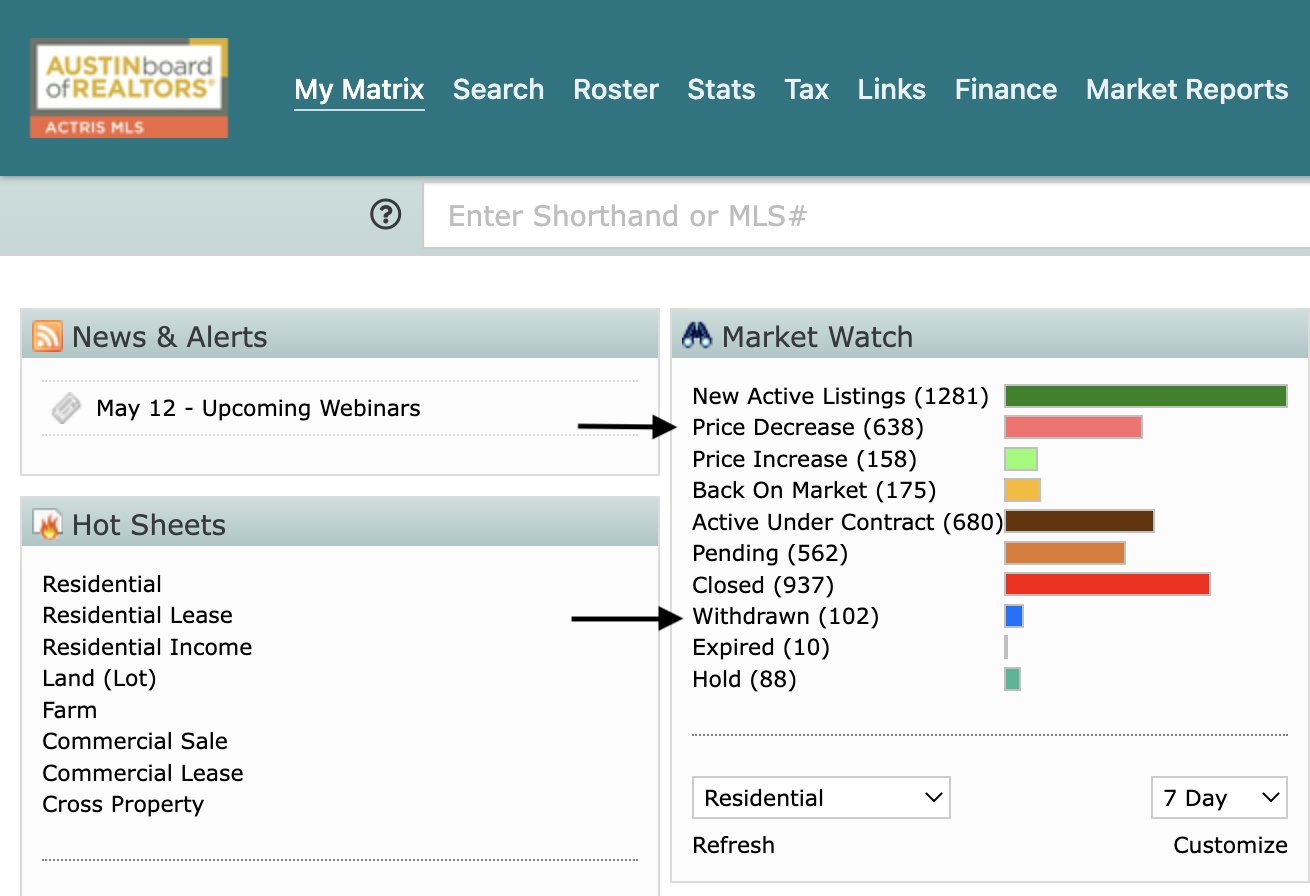Viewport: 1310px width, 896px height.
Task: Click the Market Watch binoculars icon
Action: pos(697,336)
